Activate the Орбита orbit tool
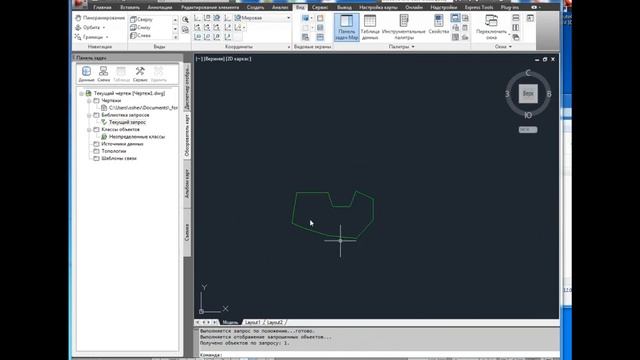This screenshot has height=360, width=640. (87, 27)
